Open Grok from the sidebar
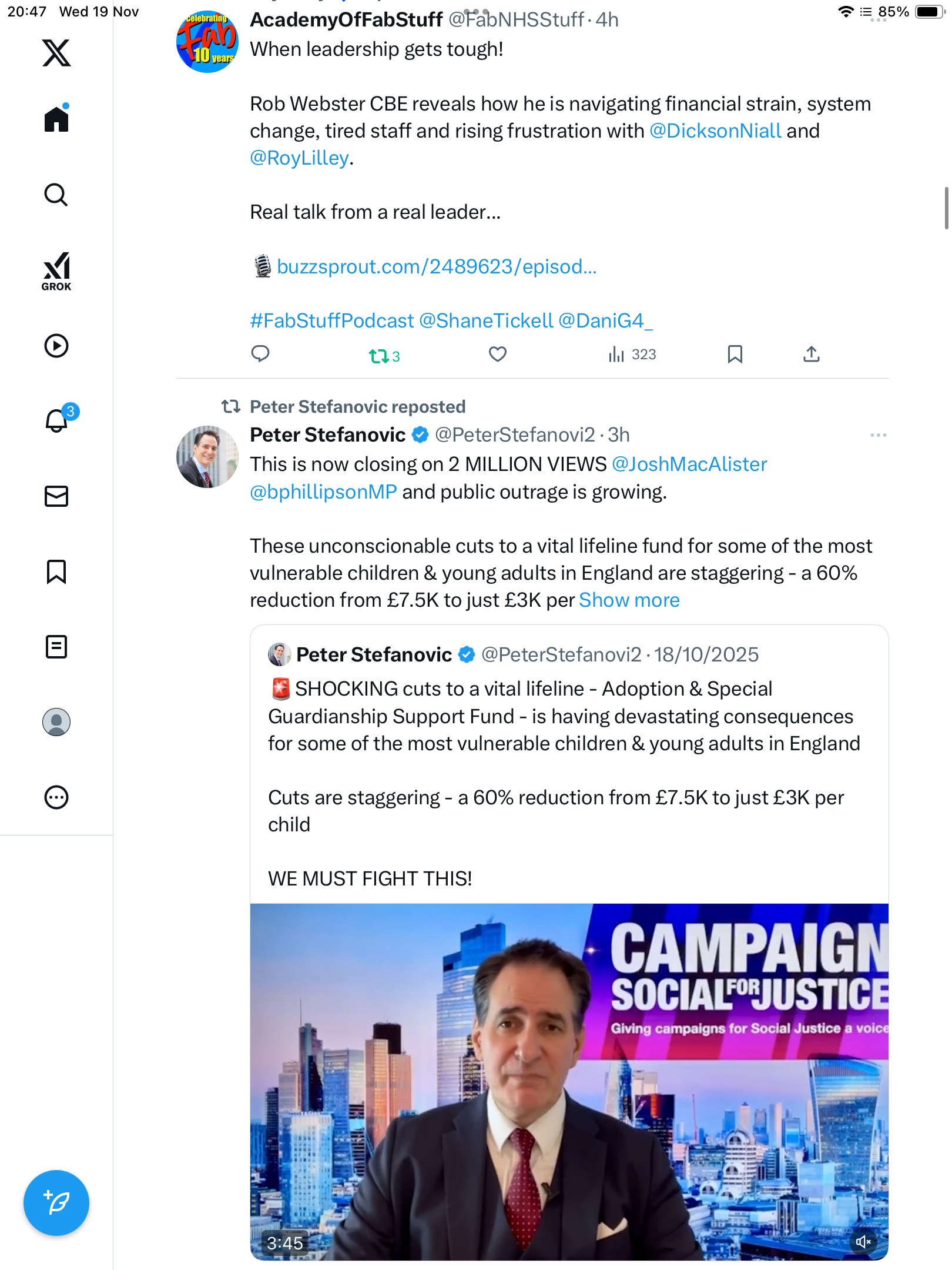952x1270 pixels. coord(56,271)
